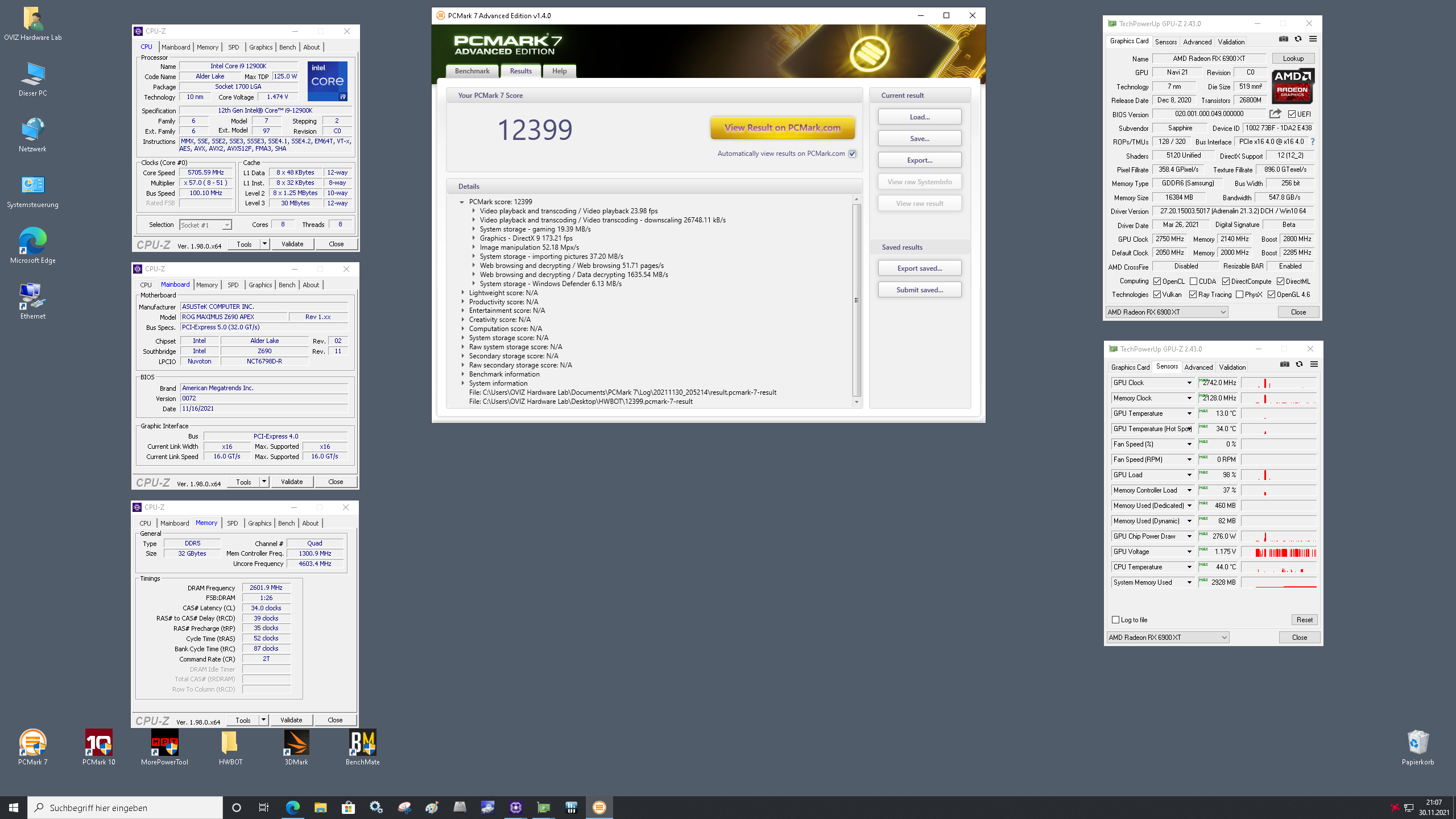Image resolution: width=1456 pixels, height=819 pixels.
Task: Click the BIOS export share icon in GPU-Z
Action: click(1275, 114)
